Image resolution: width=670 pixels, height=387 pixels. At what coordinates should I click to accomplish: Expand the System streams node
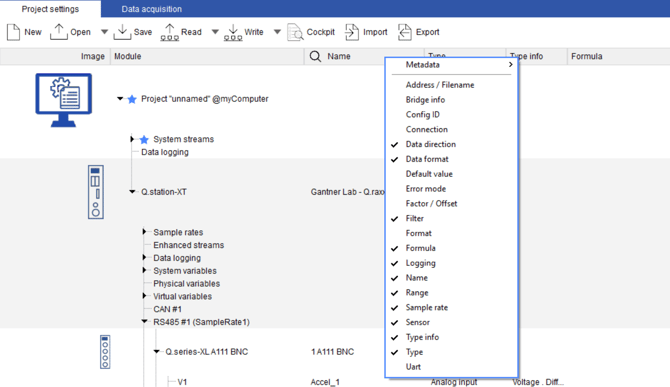(132, 139)
